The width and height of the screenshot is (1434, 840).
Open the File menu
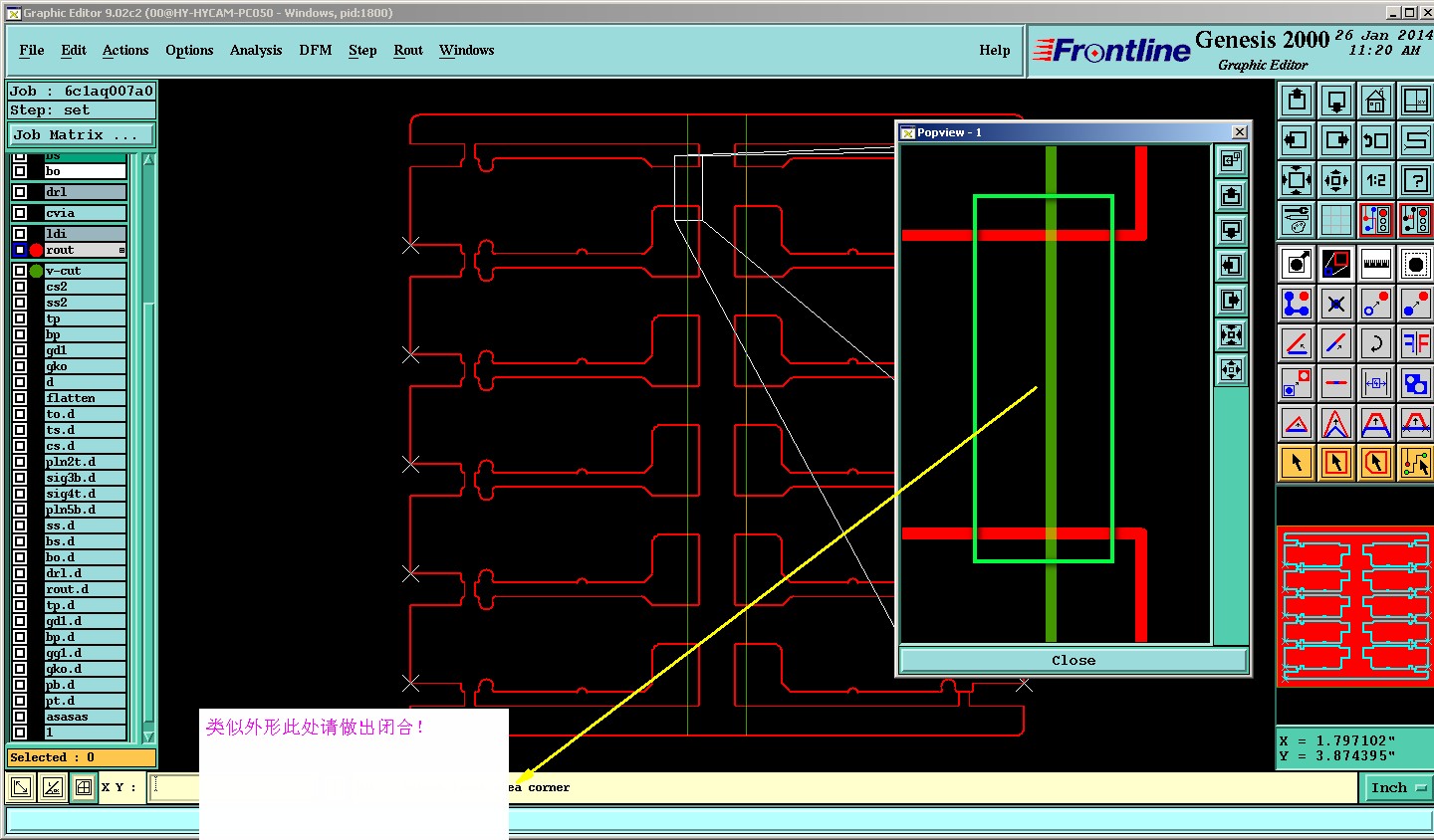(x=32, y=50)
